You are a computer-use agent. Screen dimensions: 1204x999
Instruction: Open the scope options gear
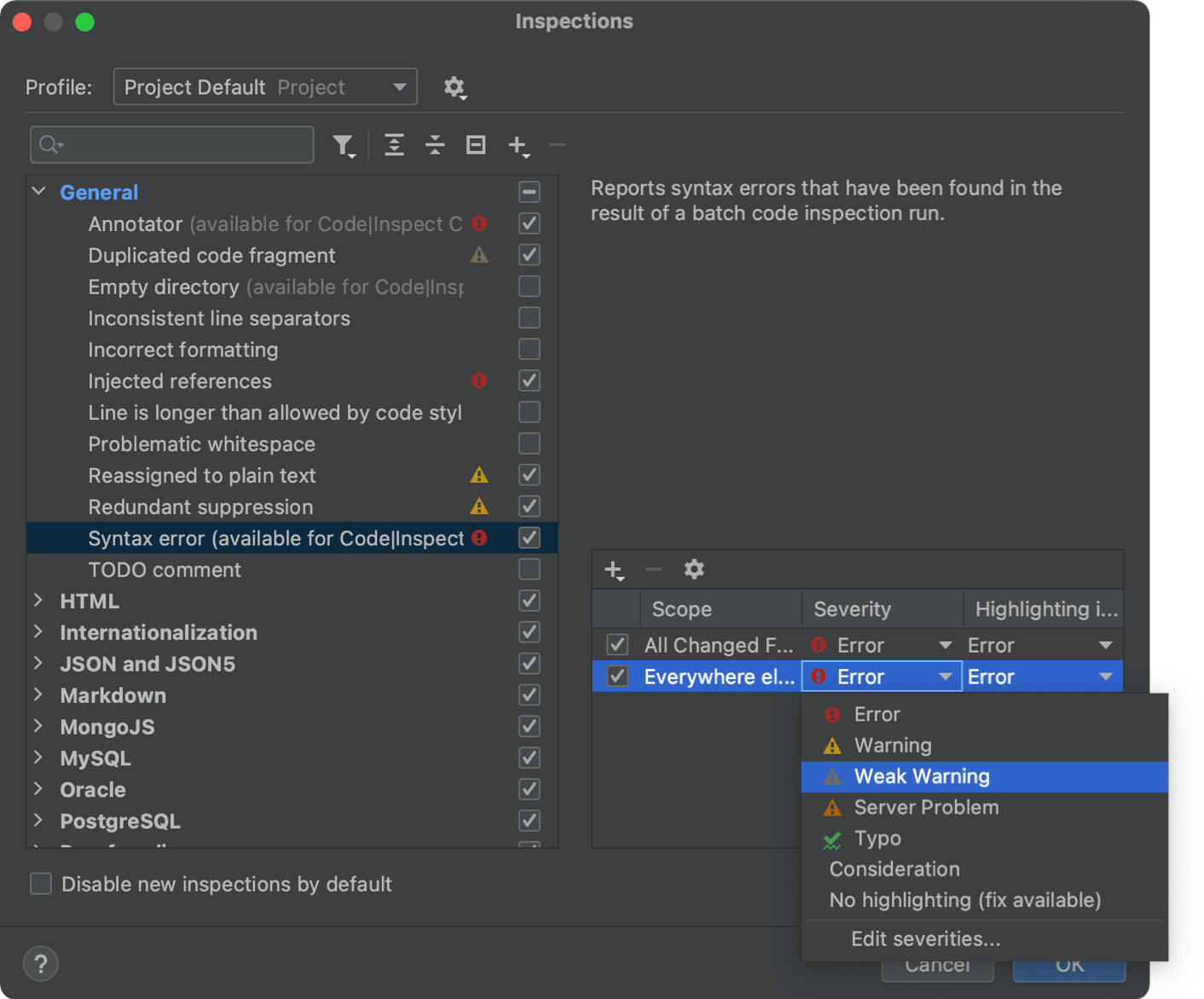click(x=694, y=569)
